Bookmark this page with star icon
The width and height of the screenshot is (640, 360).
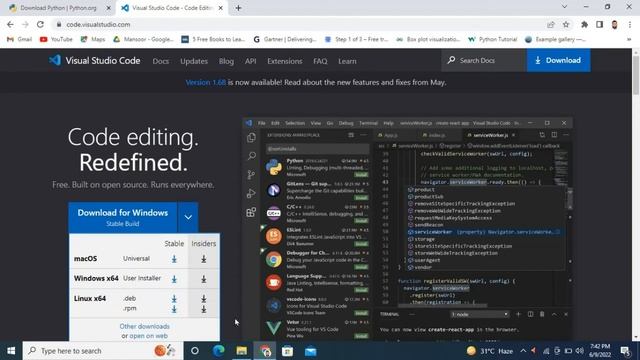point(566,24)
